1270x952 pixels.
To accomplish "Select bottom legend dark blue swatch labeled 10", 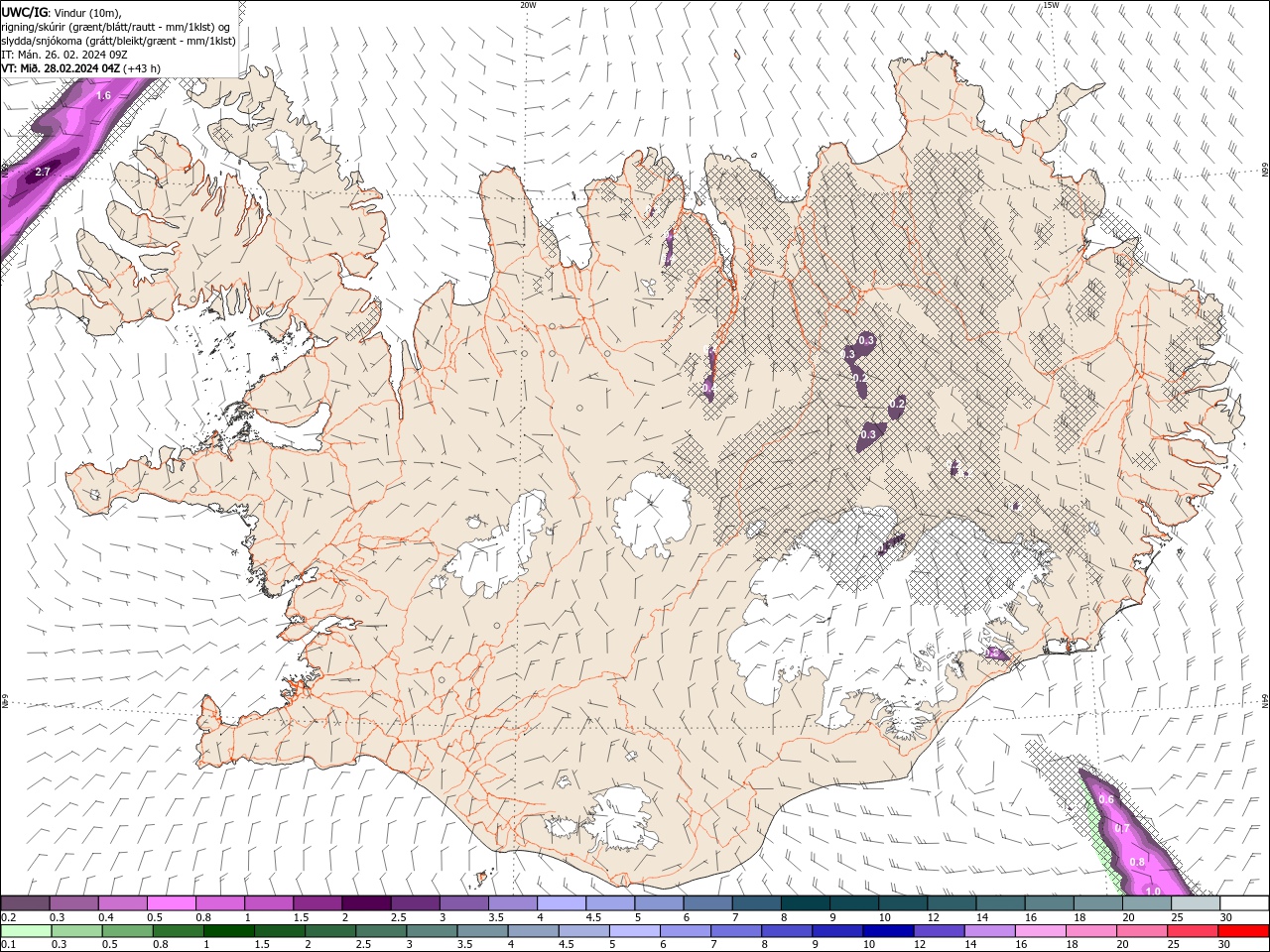I will click(x=888, y=931).
